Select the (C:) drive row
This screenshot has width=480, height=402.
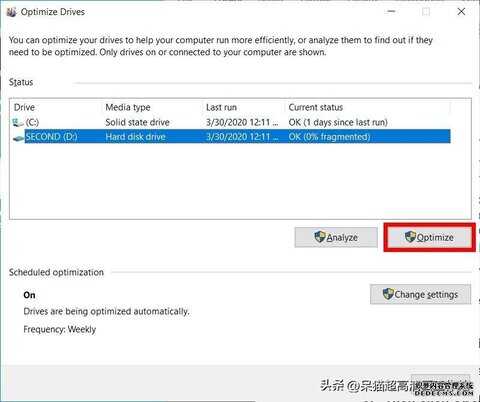pos(231,122)
